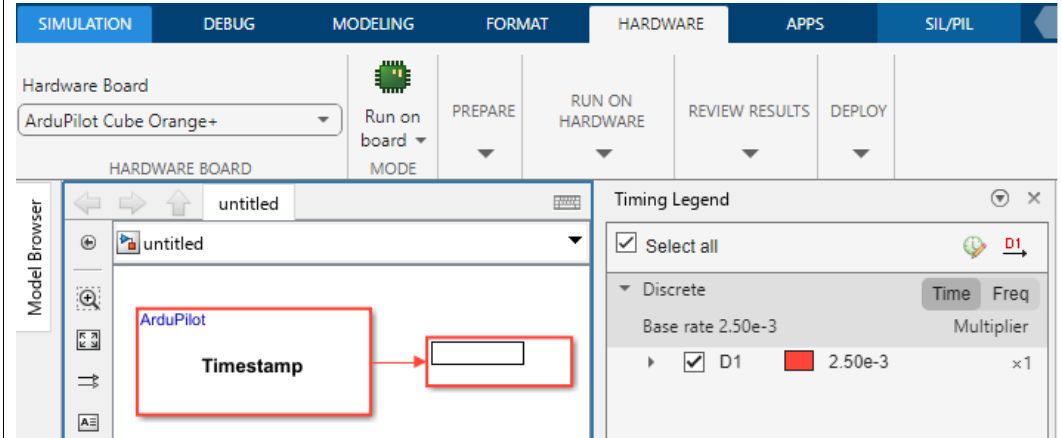
Task: Uncheck the D1 sample time checkbox
Action: click(x=693, y=363)
